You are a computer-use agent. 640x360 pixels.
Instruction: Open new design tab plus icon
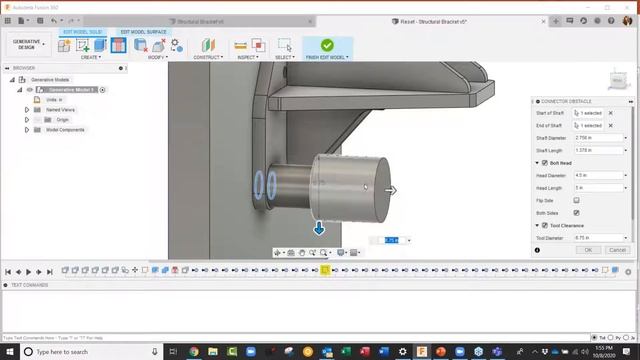(556, 21)
